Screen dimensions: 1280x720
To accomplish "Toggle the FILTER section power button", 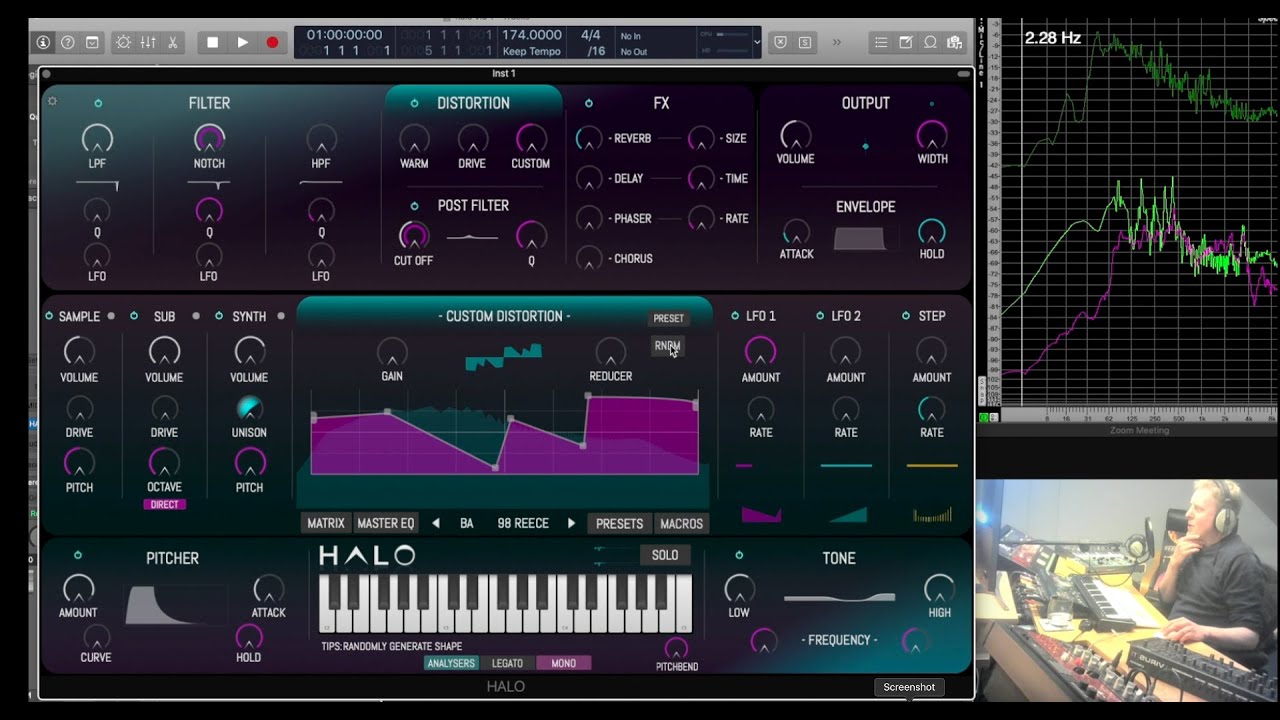I will pyautogui.click(x=98, y=103).
